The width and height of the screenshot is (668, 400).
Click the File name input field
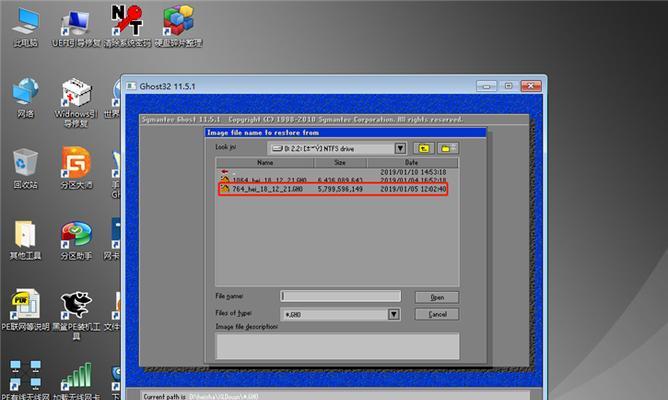coord(340,296)
